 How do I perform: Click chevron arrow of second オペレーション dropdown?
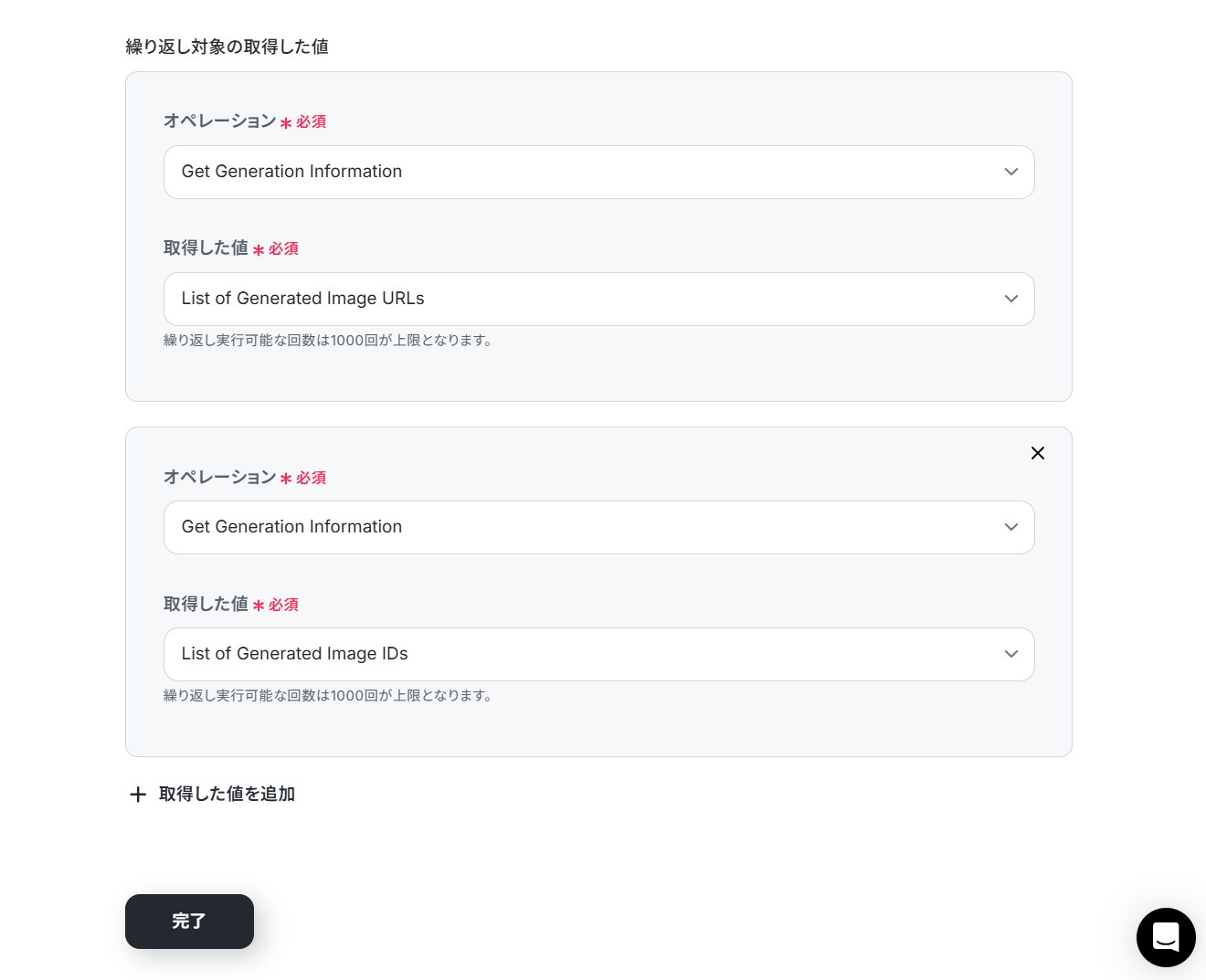coord(1010,527)
